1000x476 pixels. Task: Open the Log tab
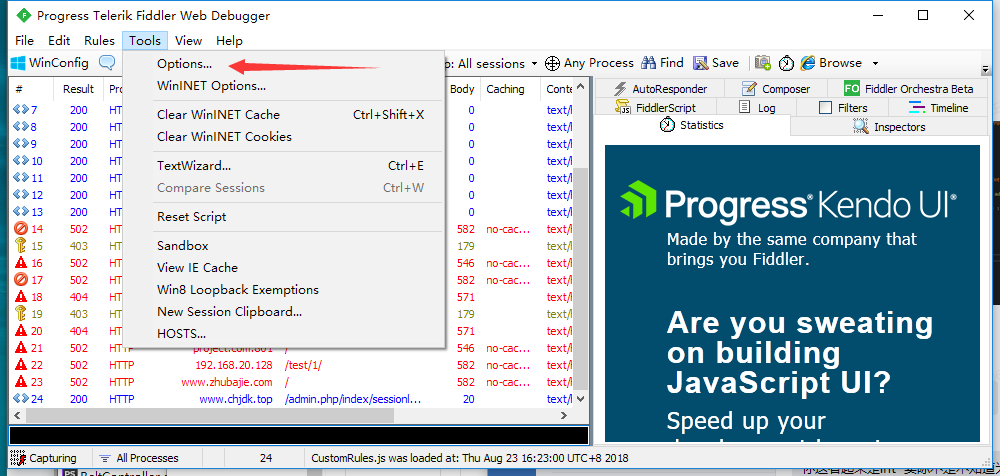coord(757,108)
